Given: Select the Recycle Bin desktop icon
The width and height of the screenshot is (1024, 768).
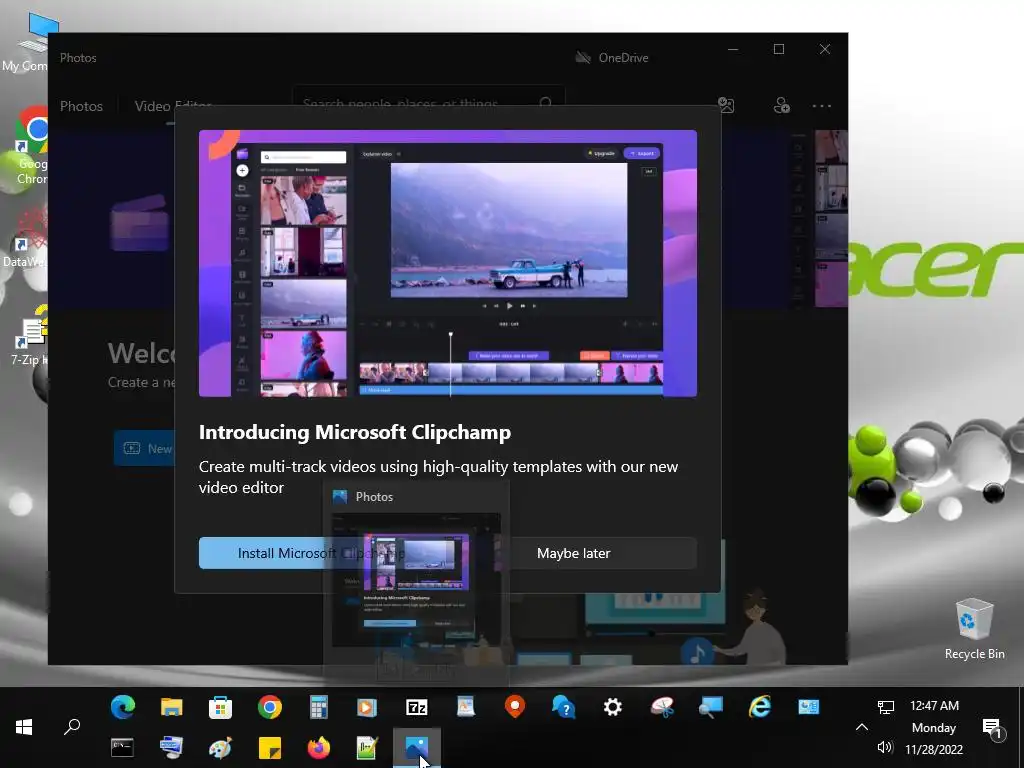Looking at the screenshot, I should [974, 628].
